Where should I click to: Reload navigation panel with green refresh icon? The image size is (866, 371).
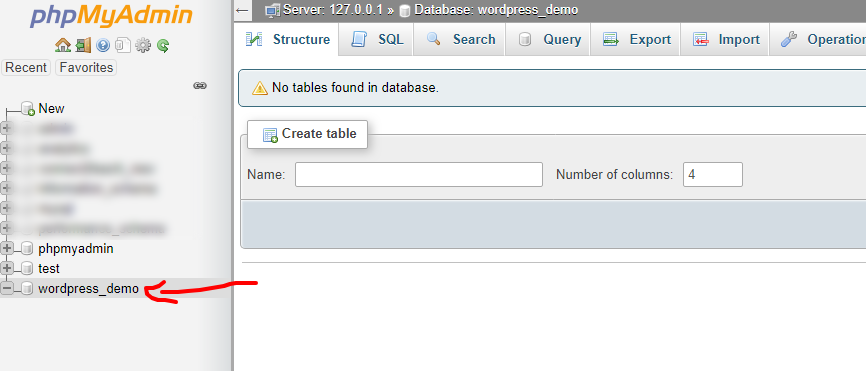point(162,45)
